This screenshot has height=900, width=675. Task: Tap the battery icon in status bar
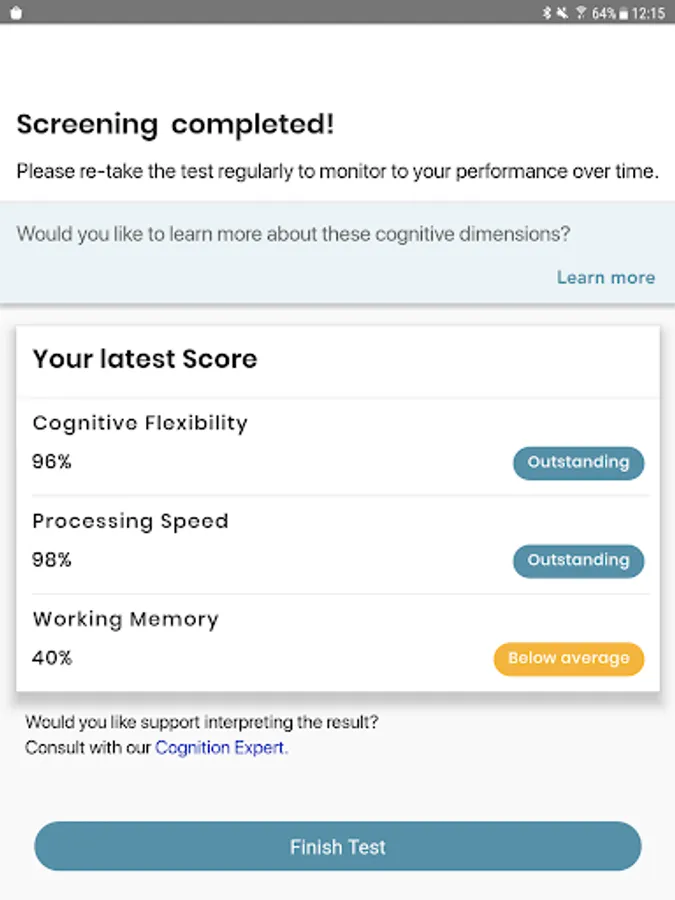623,13
